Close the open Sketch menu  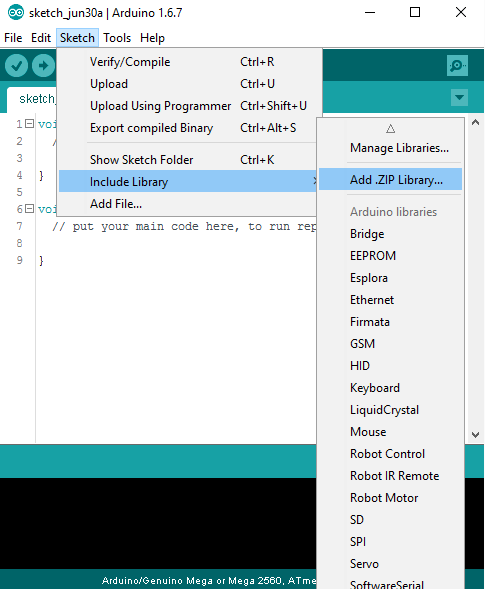point(77,38)
